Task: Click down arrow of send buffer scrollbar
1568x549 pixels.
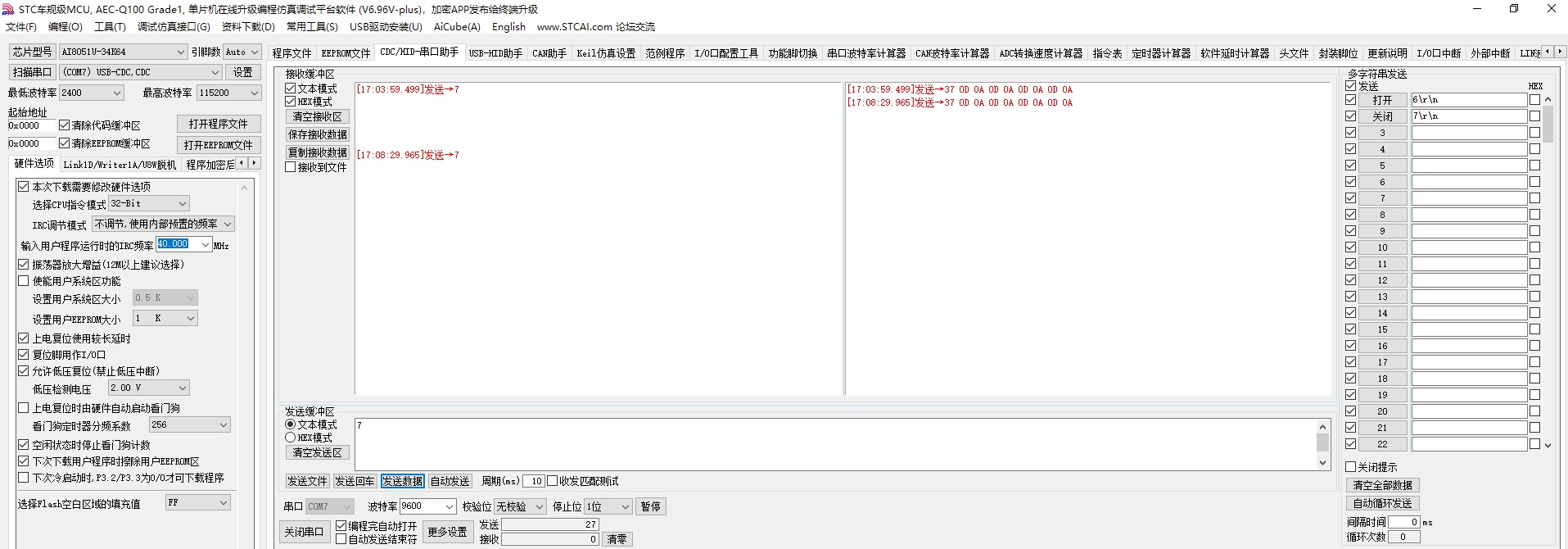Action: coord(1322,463)
